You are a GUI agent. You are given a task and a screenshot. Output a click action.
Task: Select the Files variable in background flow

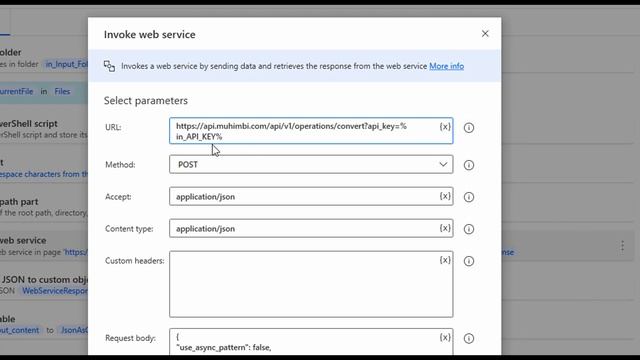click(62, 91)
